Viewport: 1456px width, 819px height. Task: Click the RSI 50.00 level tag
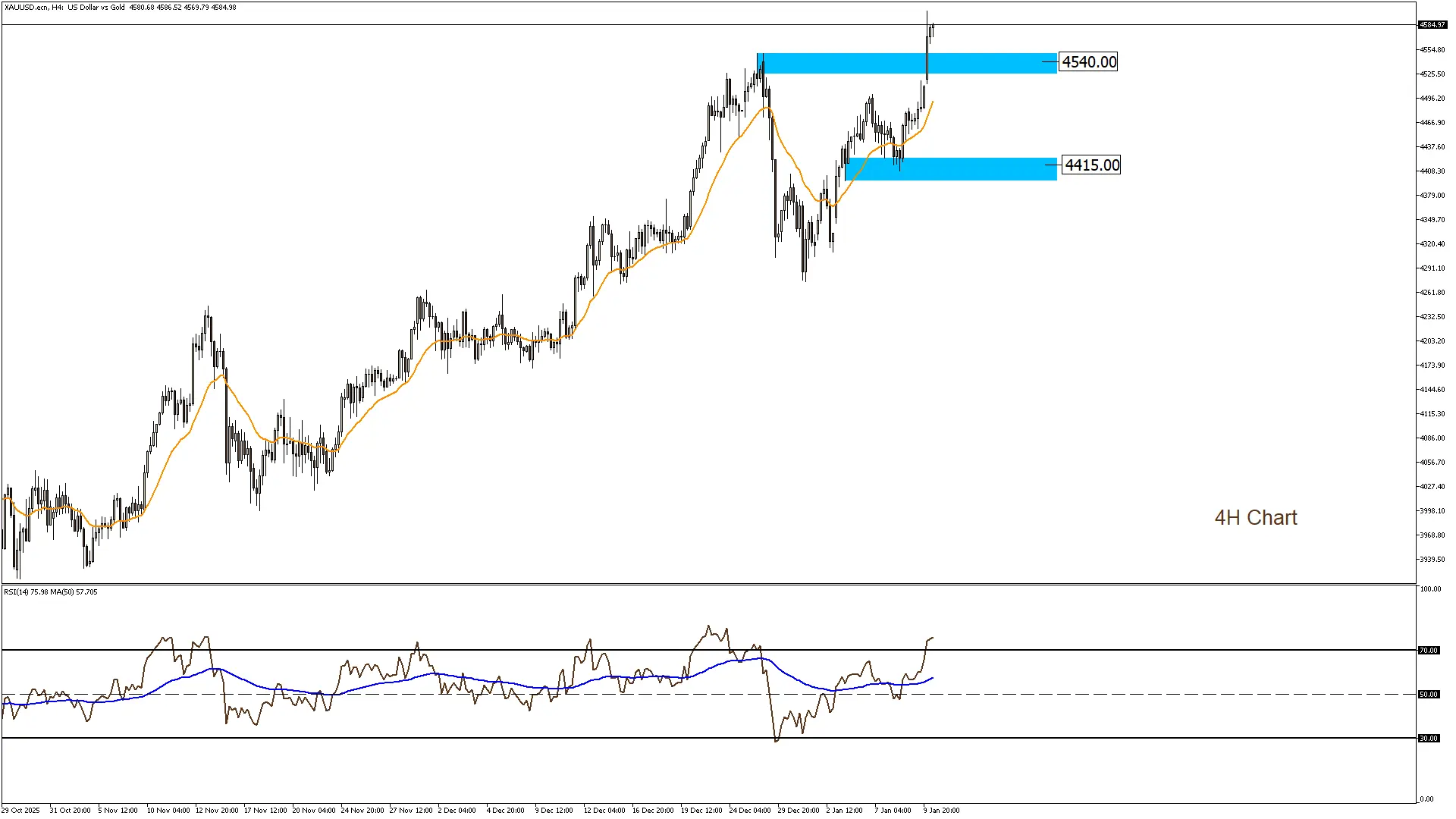(x=1429, y=695)
